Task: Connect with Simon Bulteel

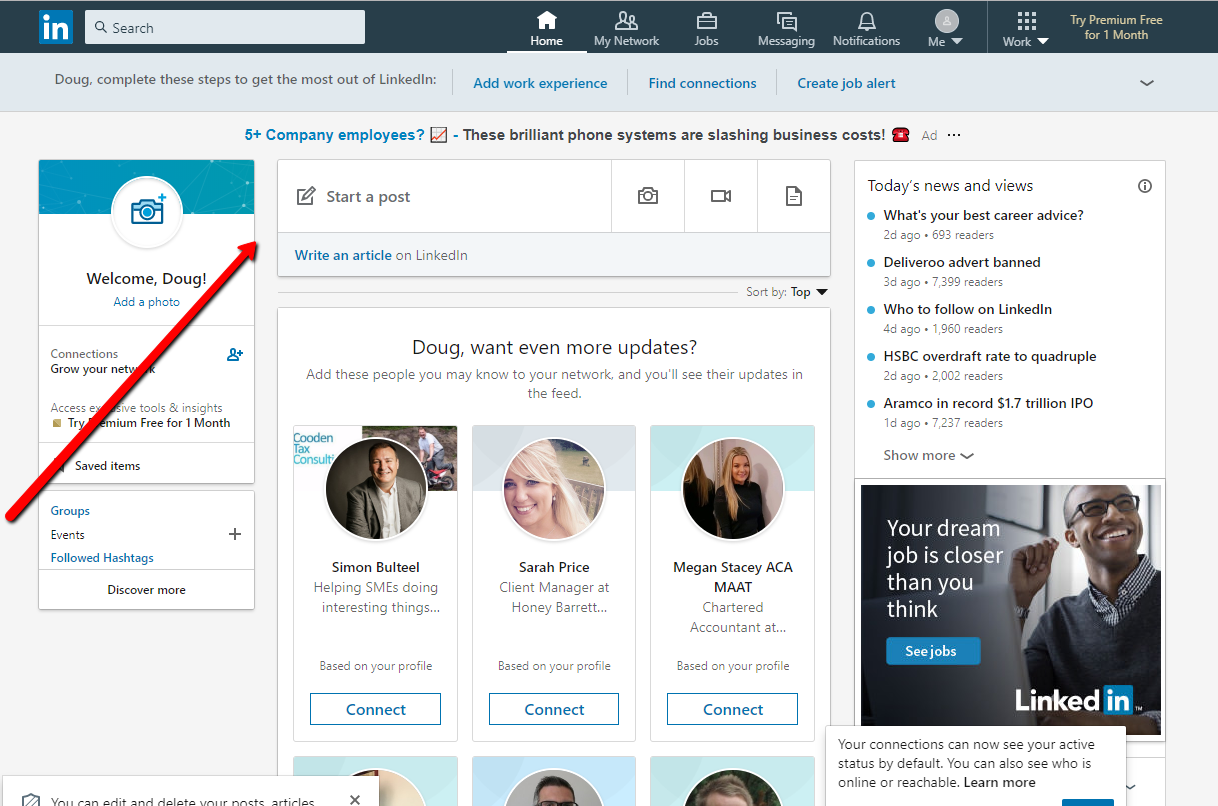Action: pos(375,709)
